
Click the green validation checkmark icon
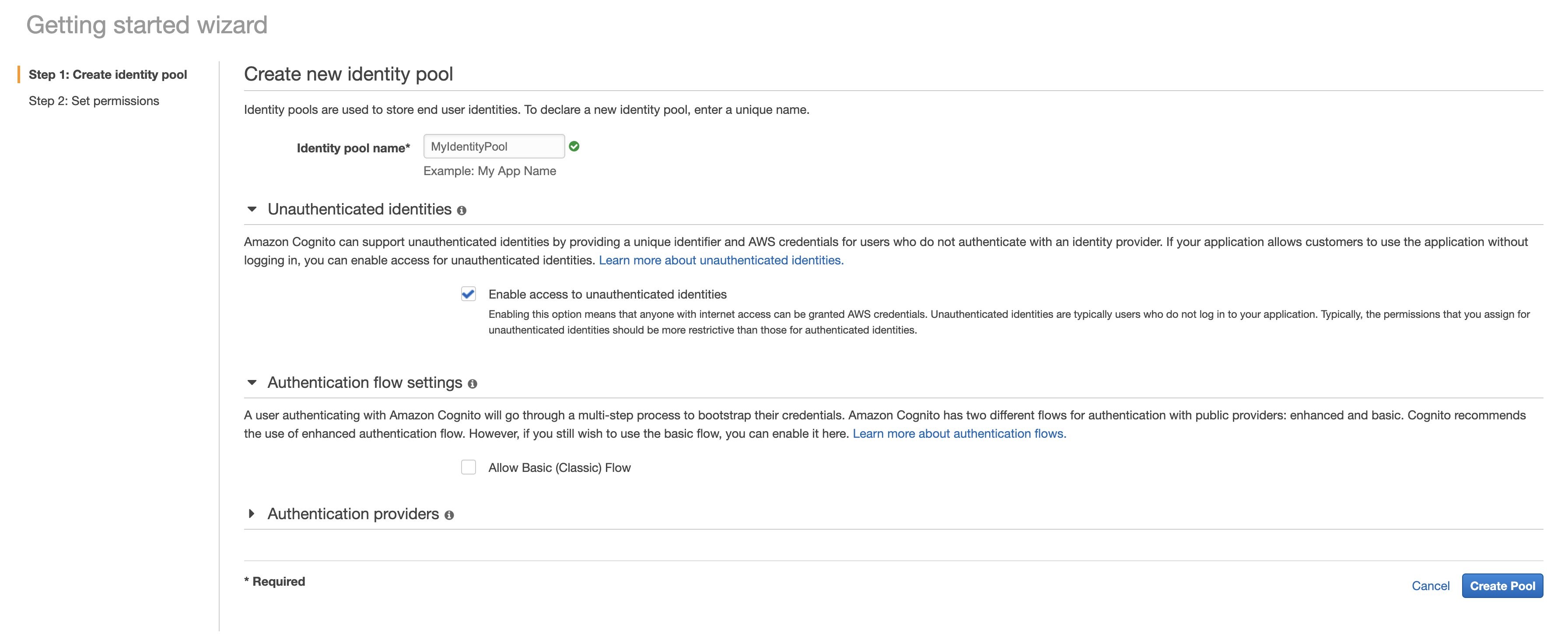[574, 146]
